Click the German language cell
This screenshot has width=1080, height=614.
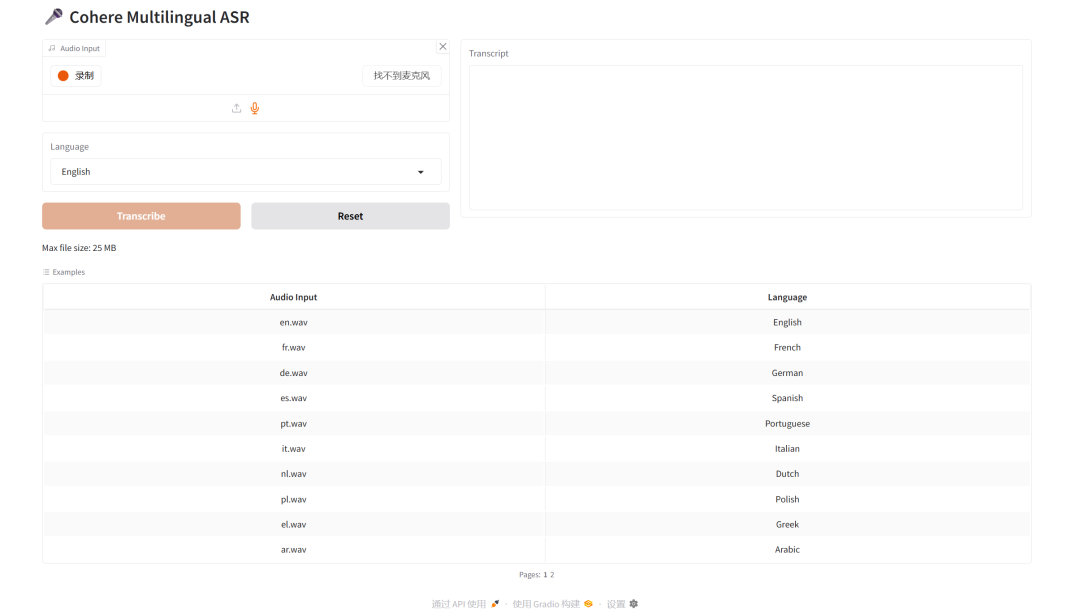point(787,373)
